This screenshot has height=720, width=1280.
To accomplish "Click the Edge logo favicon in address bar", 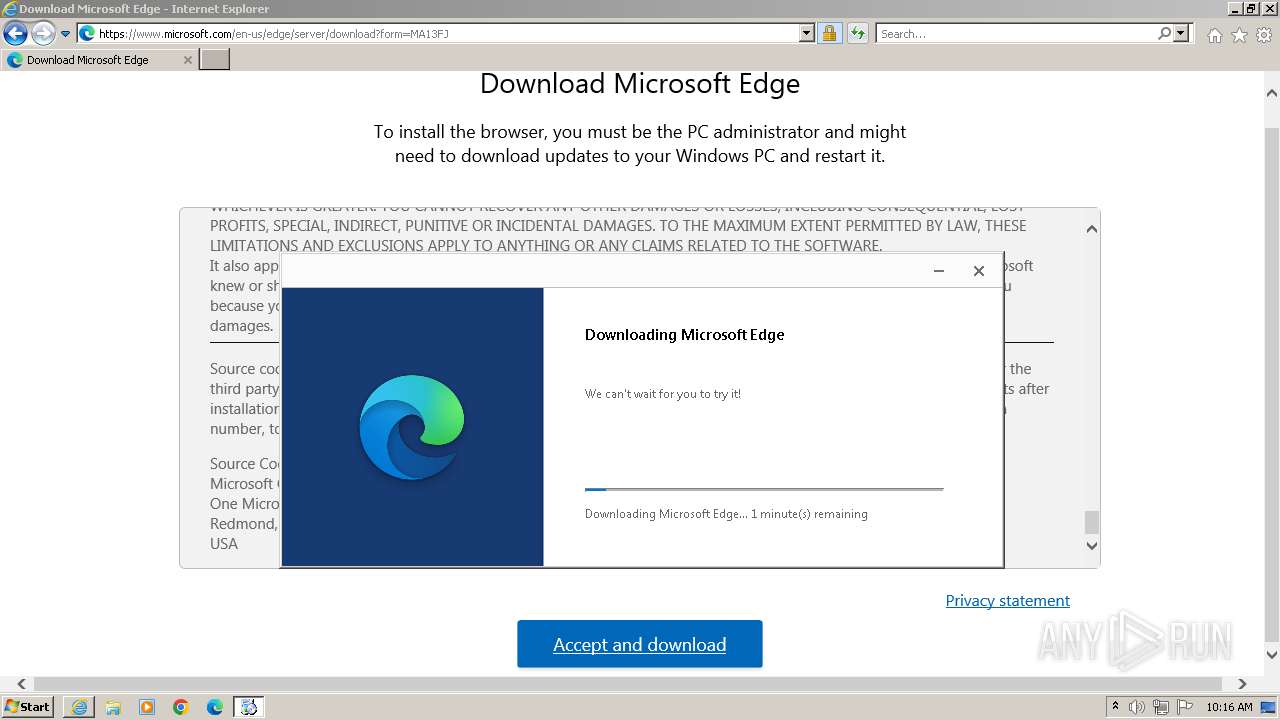I will pos(87,34).
